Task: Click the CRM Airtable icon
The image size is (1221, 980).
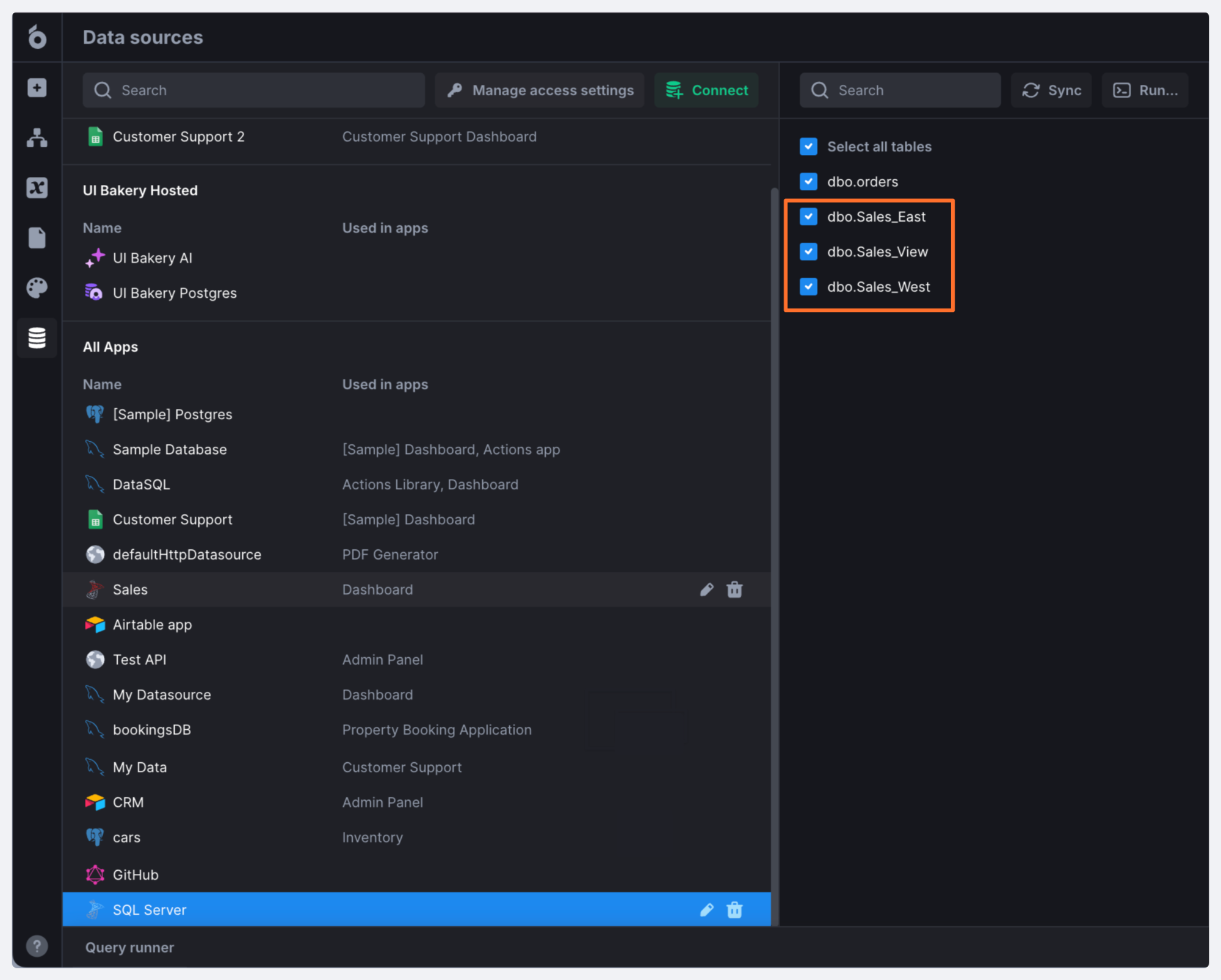Action: 95,802
